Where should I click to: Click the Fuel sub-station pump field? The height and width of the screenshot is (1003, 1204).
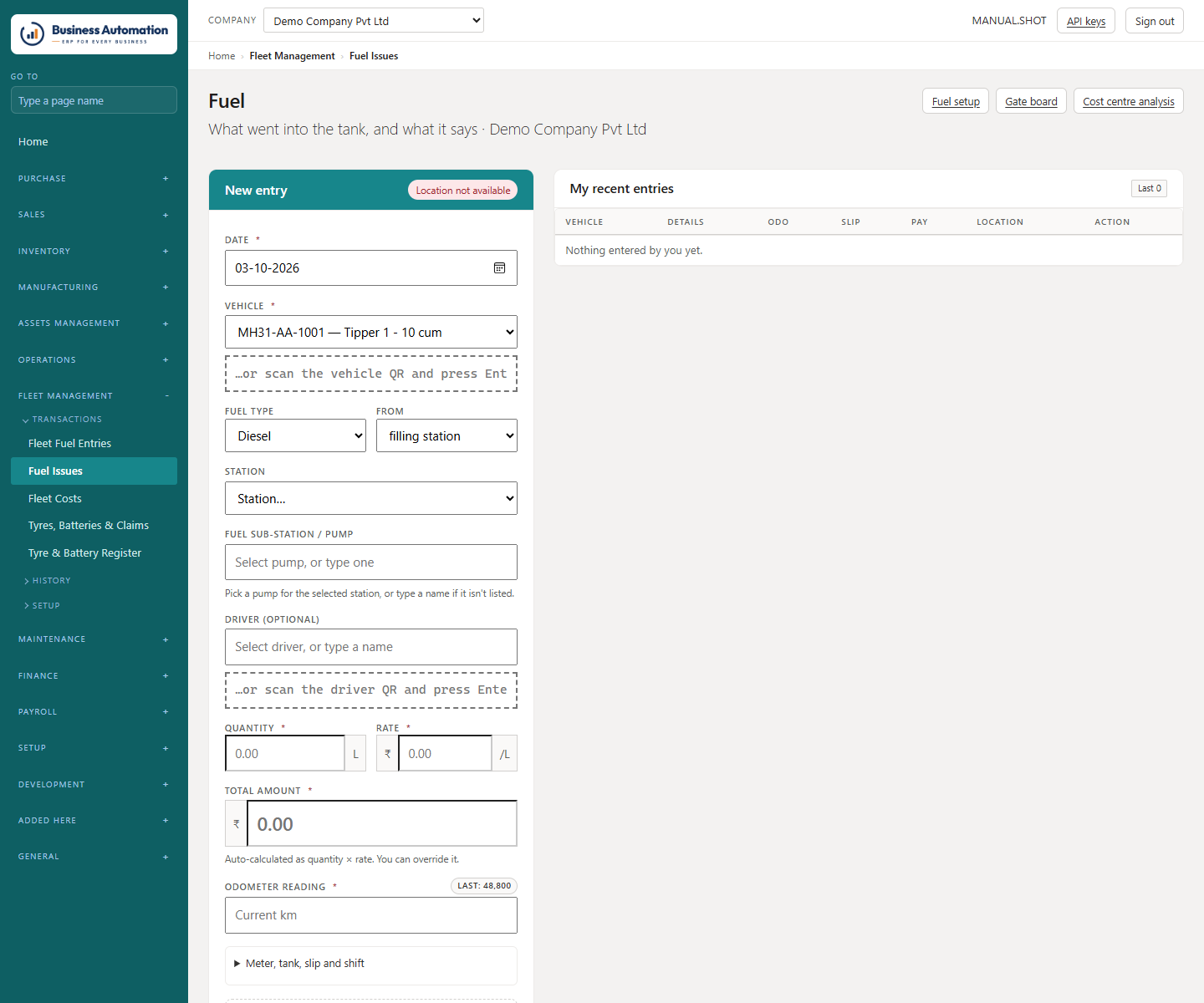pyautogui.click(x=371, y=563)
